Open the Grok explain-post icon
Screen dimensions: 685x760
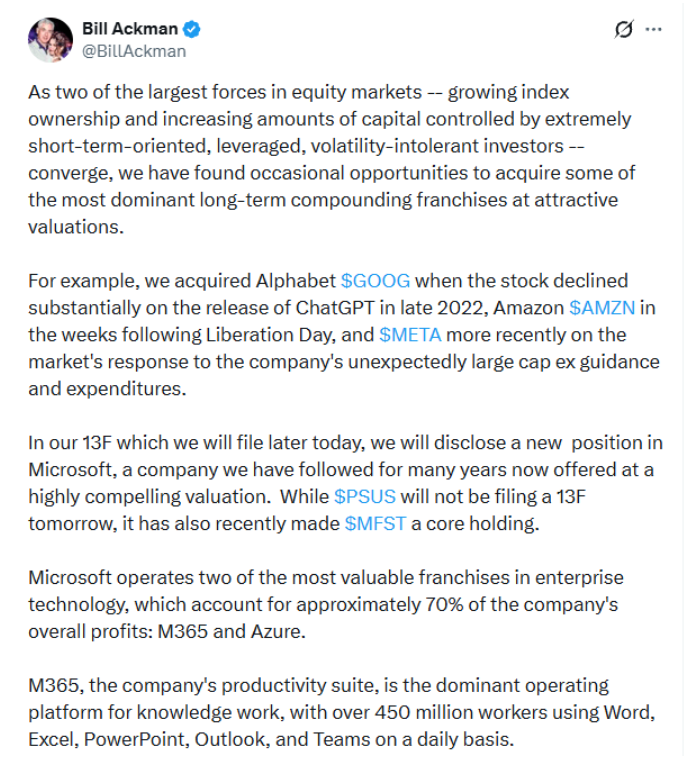[623, 29]
